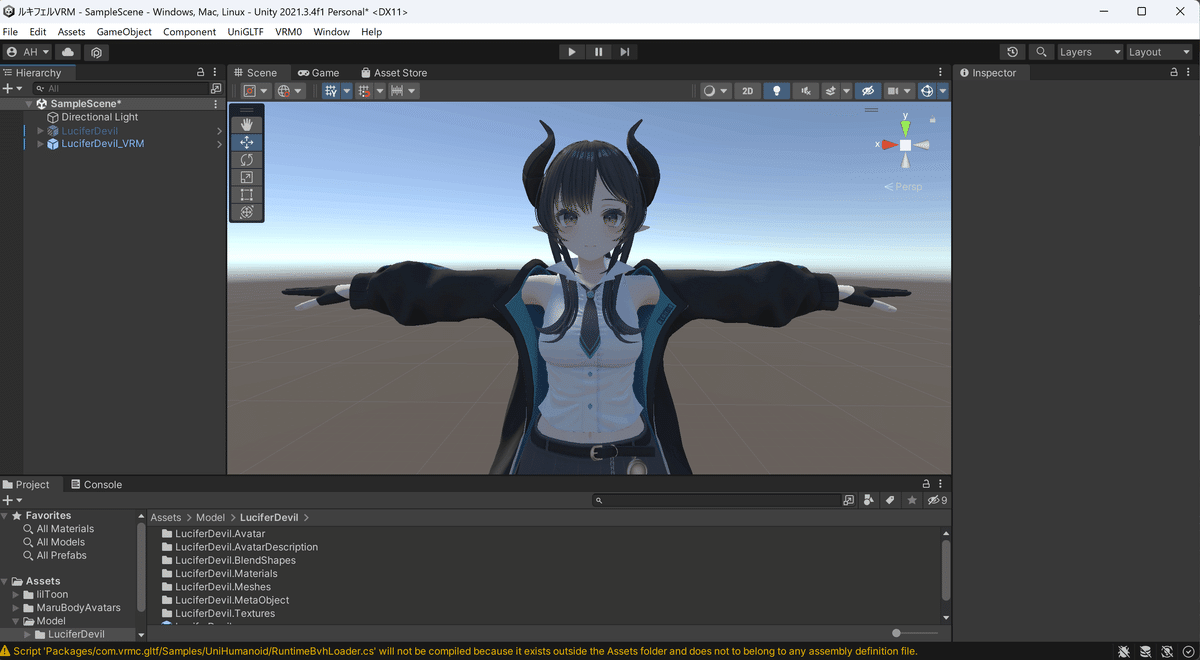Open the SampleScene three-dot options menu

pyautogui.click(x=216, y=104)
